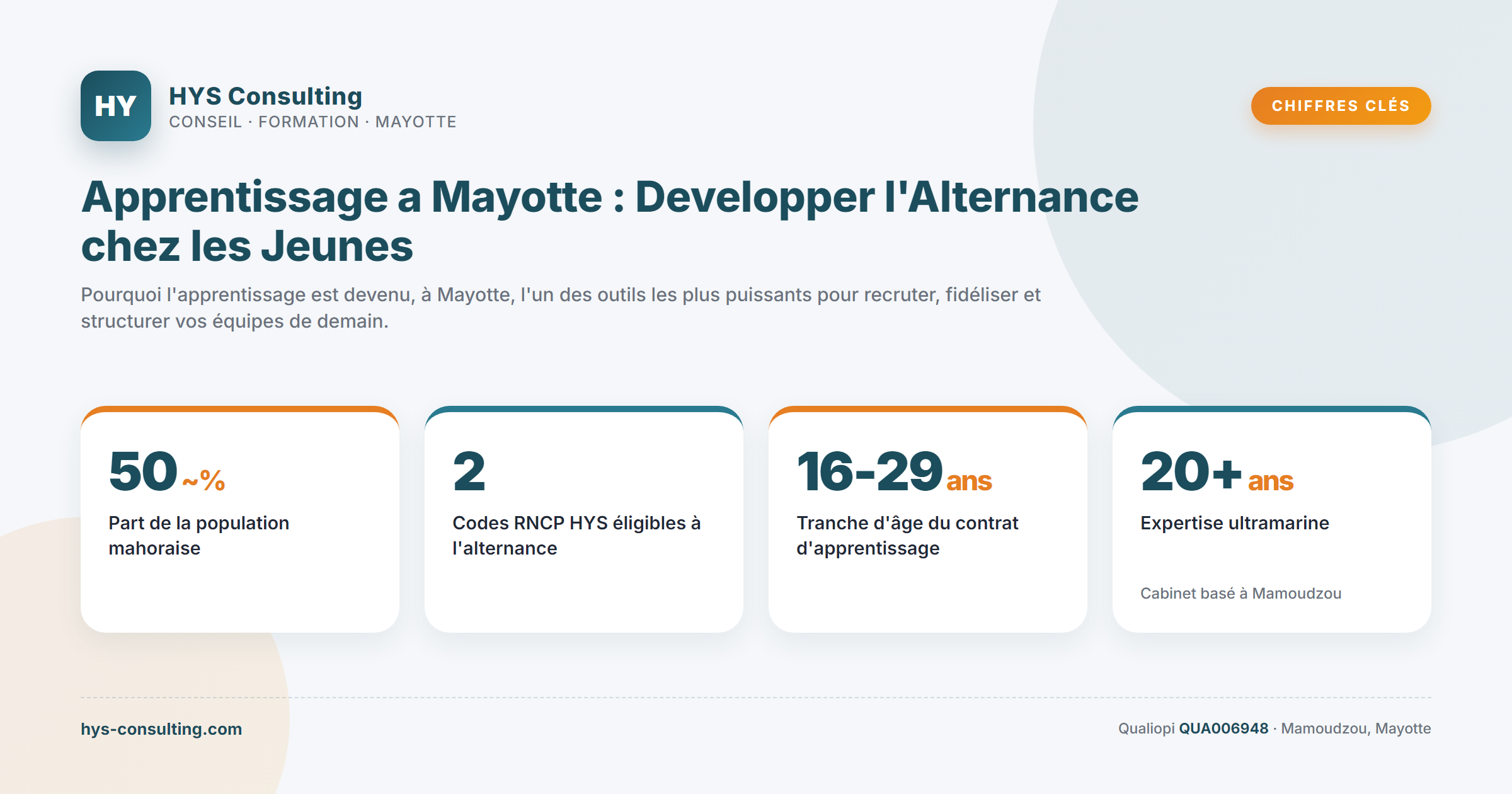Click the HY logo icon
This screenshot has width=1512, height=794.
point(116,106)
